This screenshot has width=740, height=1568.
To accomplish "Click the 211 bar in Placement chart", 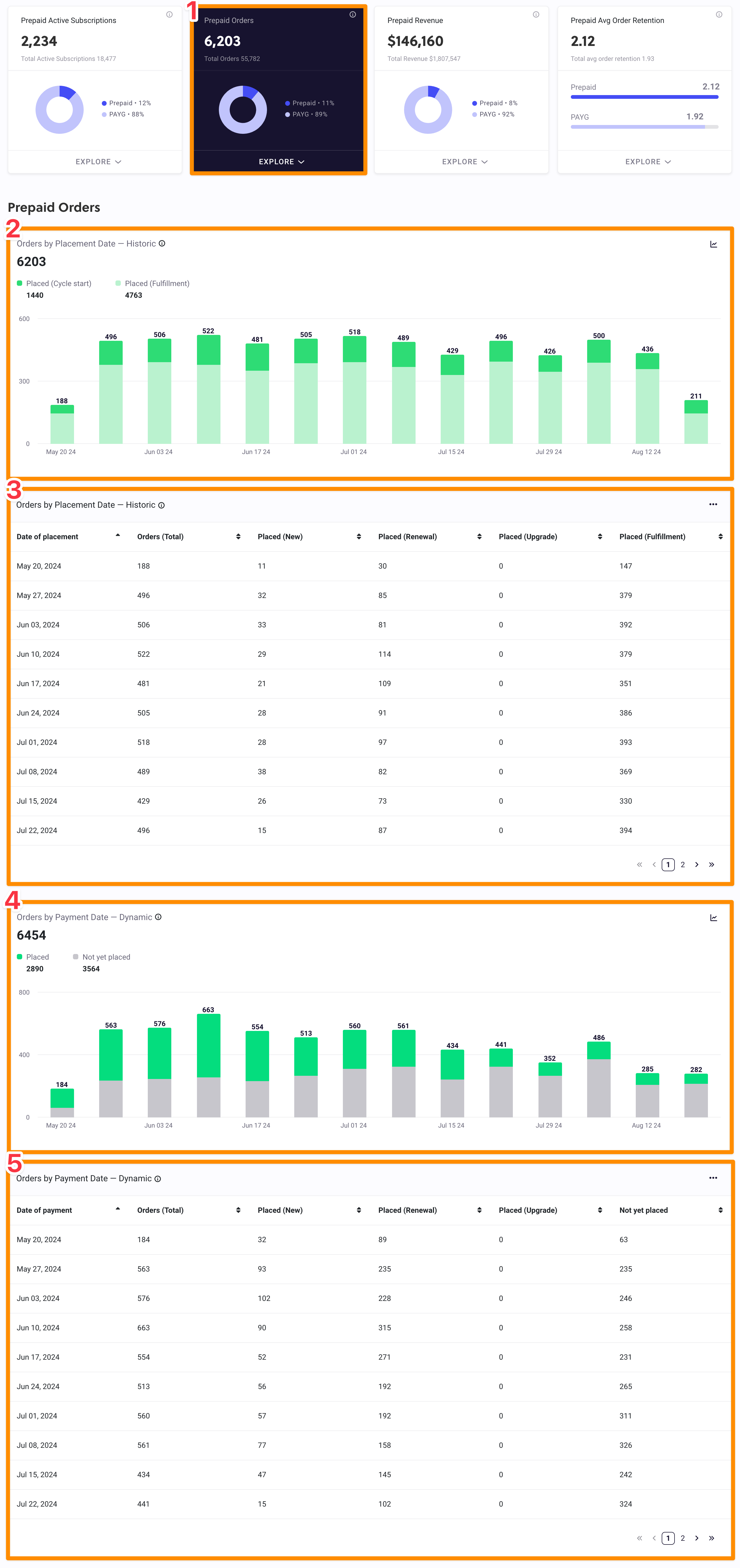I will coord(696,422).
